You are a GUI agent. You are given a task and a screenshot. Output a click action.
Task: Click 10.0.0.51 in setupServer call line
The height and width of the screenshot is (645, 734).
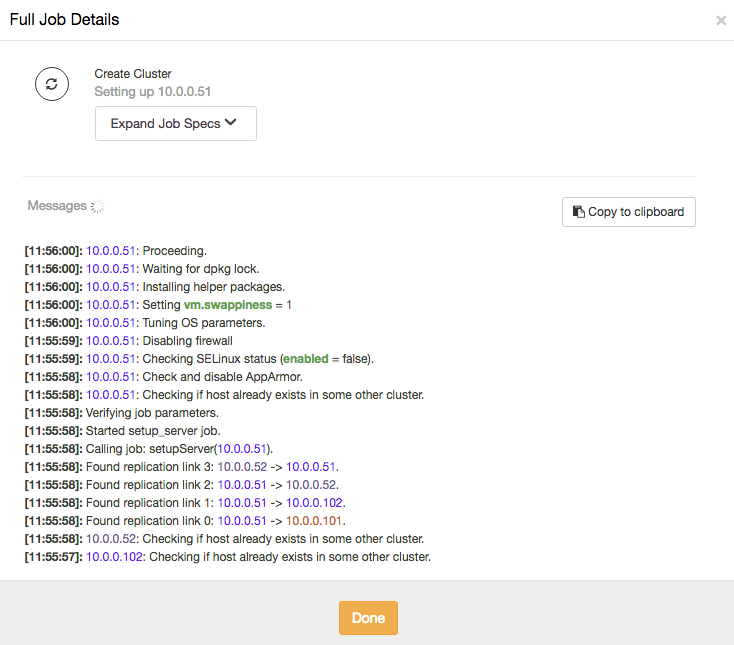[242, 449]
